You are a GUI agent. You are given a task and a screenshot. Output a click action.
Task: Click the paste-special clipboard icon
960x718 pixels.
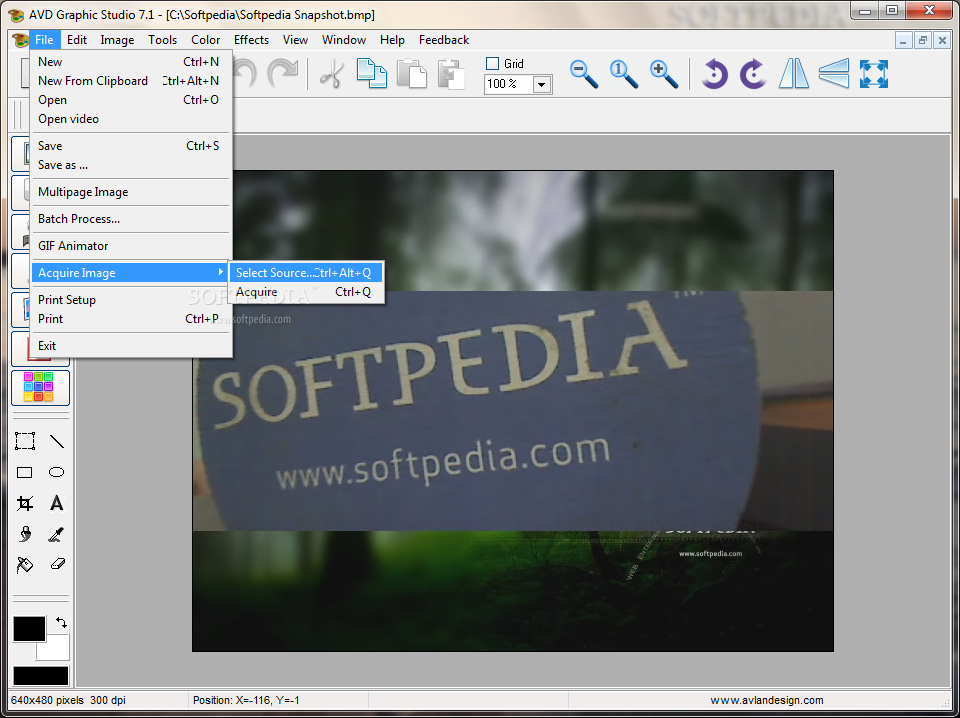coord(451,73)
